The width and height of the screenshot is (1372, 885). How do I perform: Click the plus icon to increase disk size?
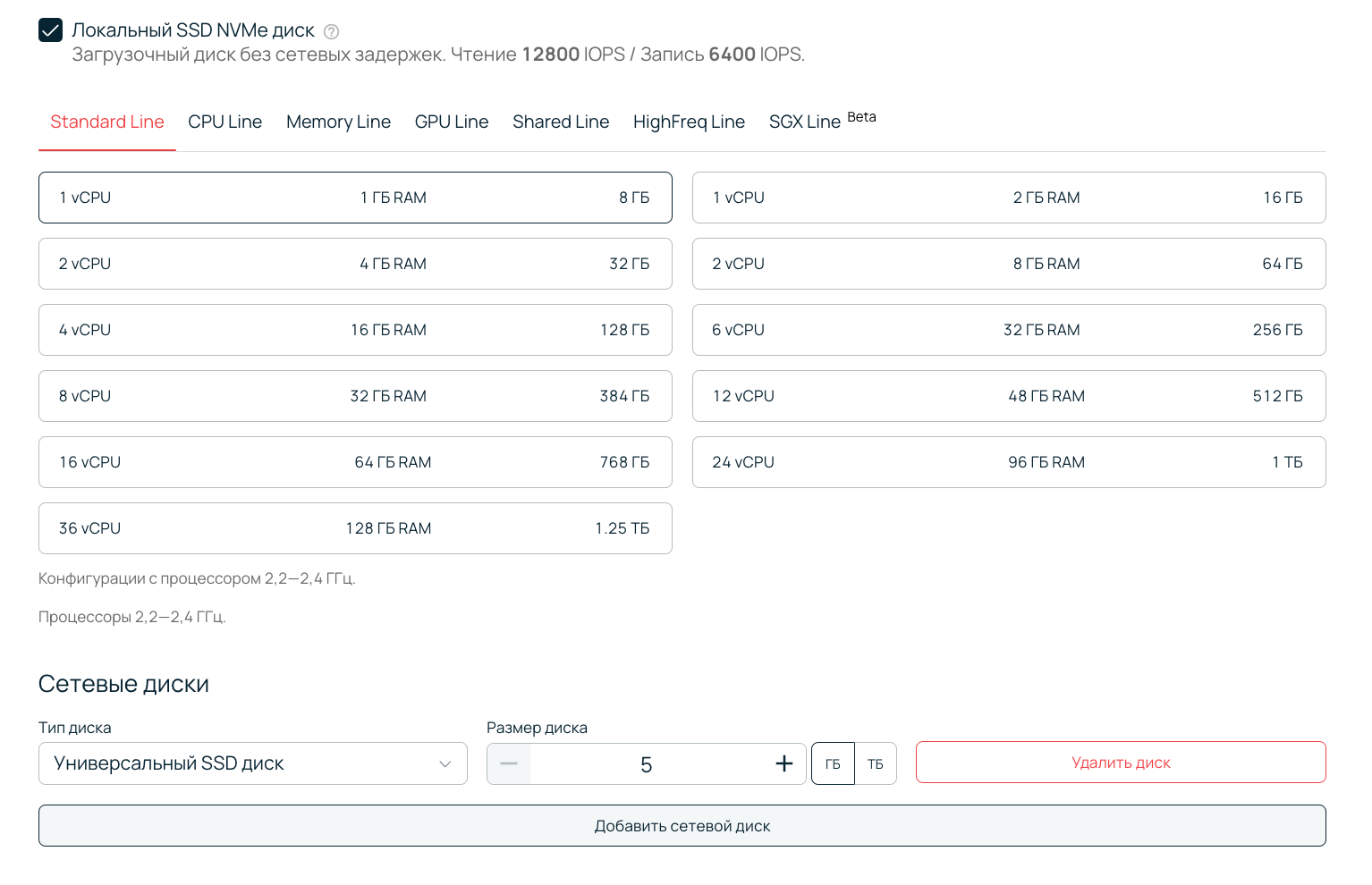pyautogui.click(x=783, y=763)
